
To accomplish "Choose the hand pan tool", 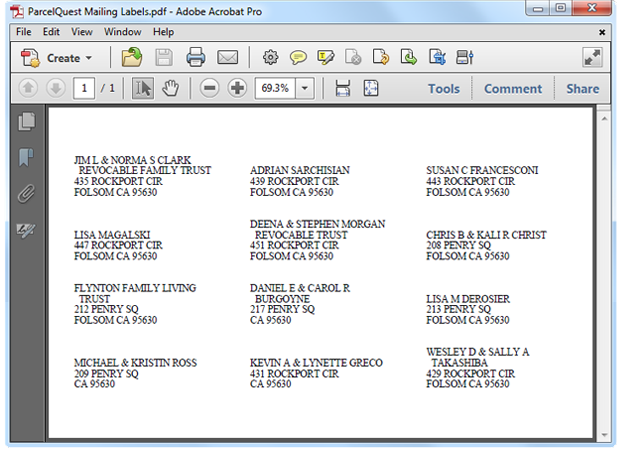I will (170, 88).
